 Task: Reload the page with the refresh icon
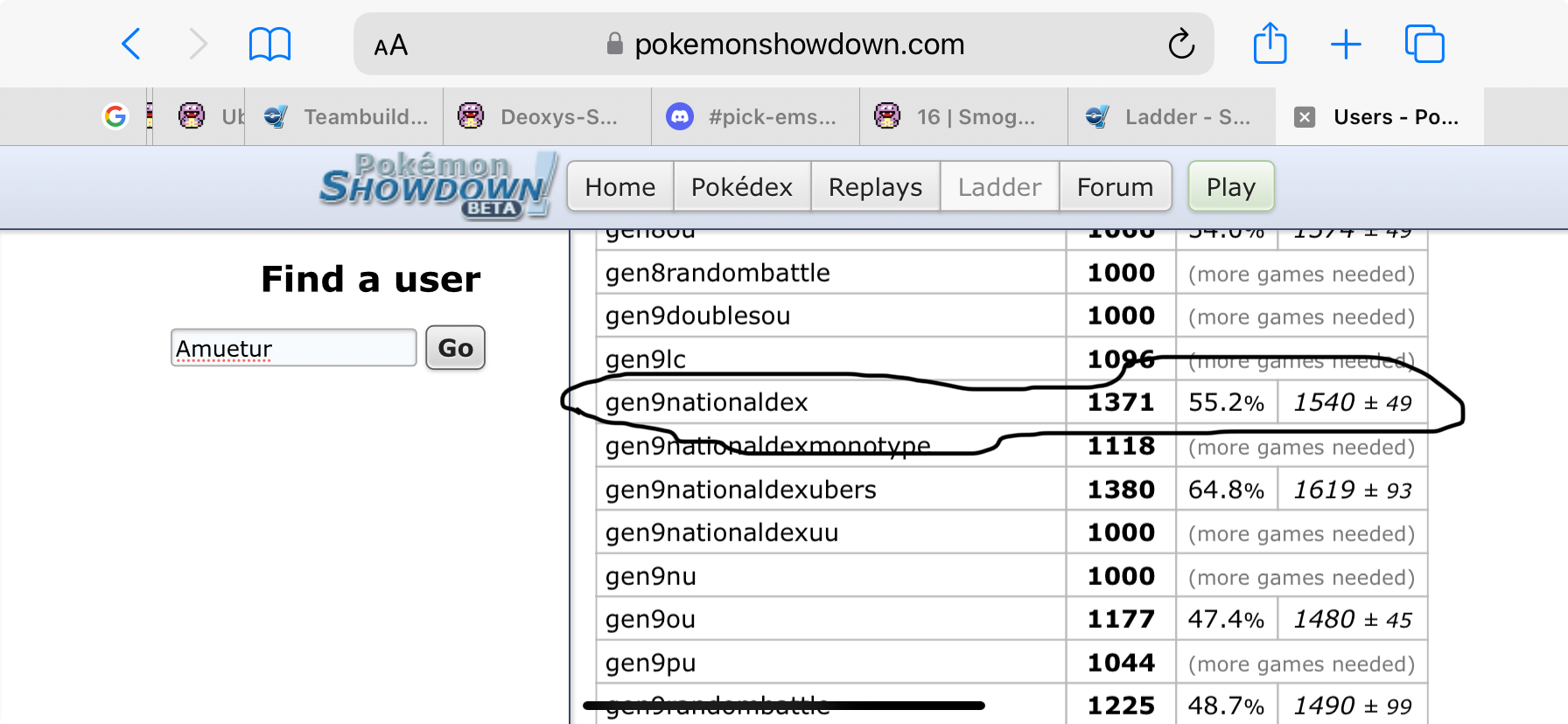pyautogui.click(x=1181, y=44)
